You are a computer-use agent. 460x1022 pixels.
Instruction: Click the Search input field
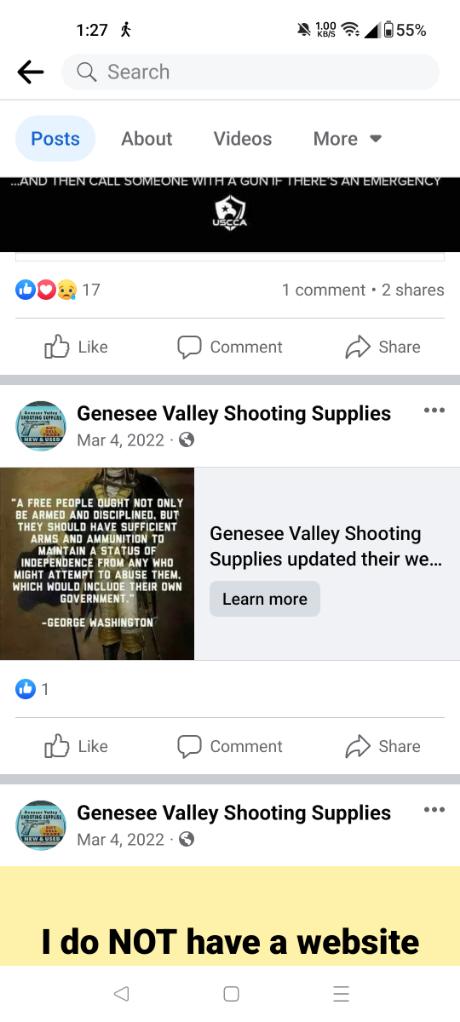tap(250, 72)
